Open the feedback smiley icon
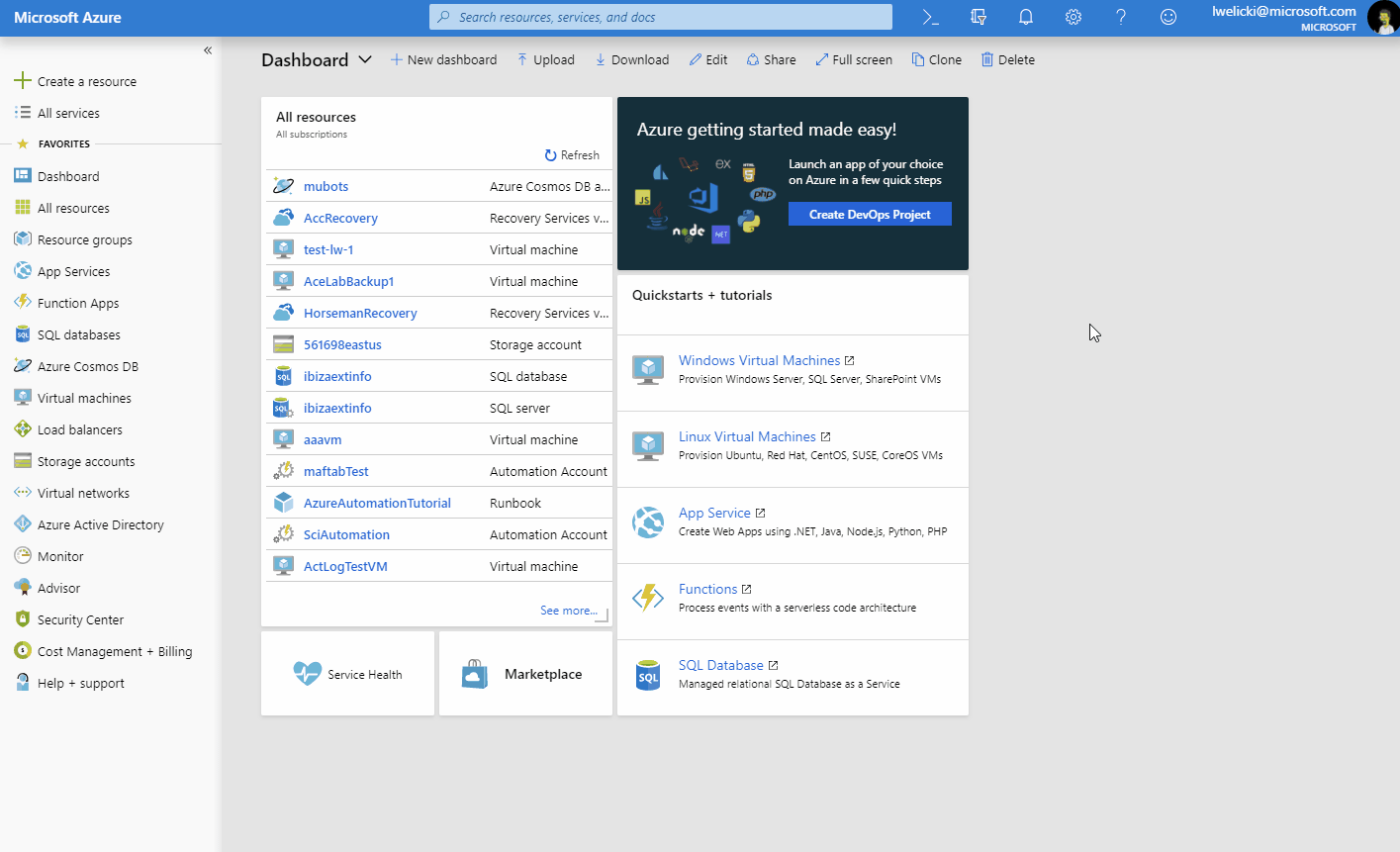 pyautogui.click(x=1167, y=17)
